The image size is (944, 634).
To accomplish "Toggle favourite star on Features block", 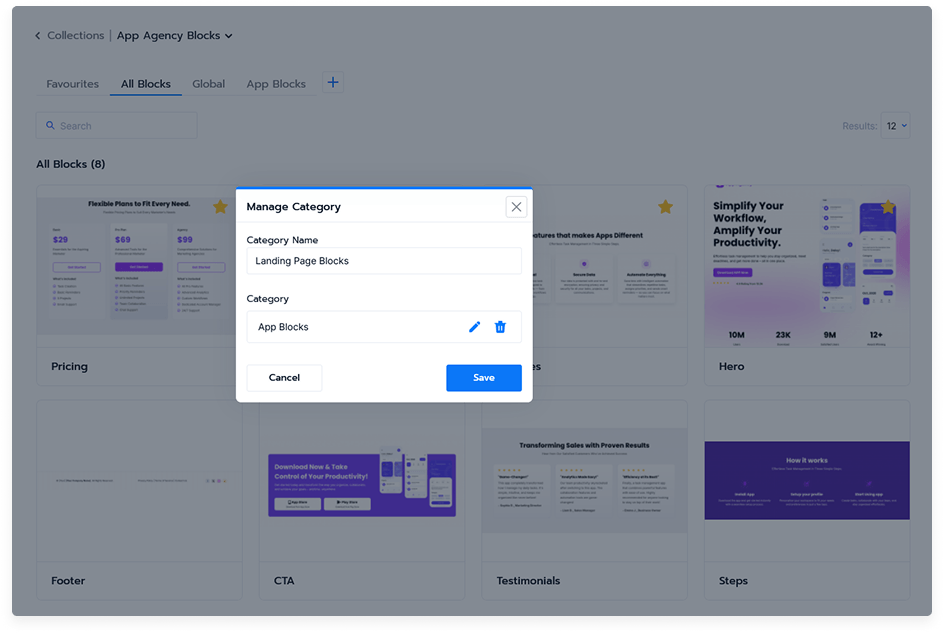I will pyautogui.click(x=665, y=207).
